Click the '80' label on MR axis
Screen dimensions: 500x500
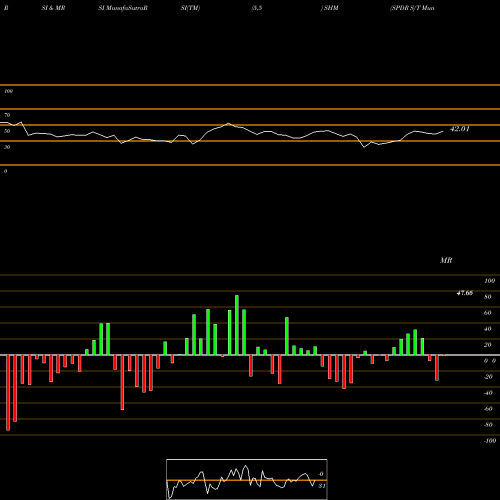tap(488, 297)
